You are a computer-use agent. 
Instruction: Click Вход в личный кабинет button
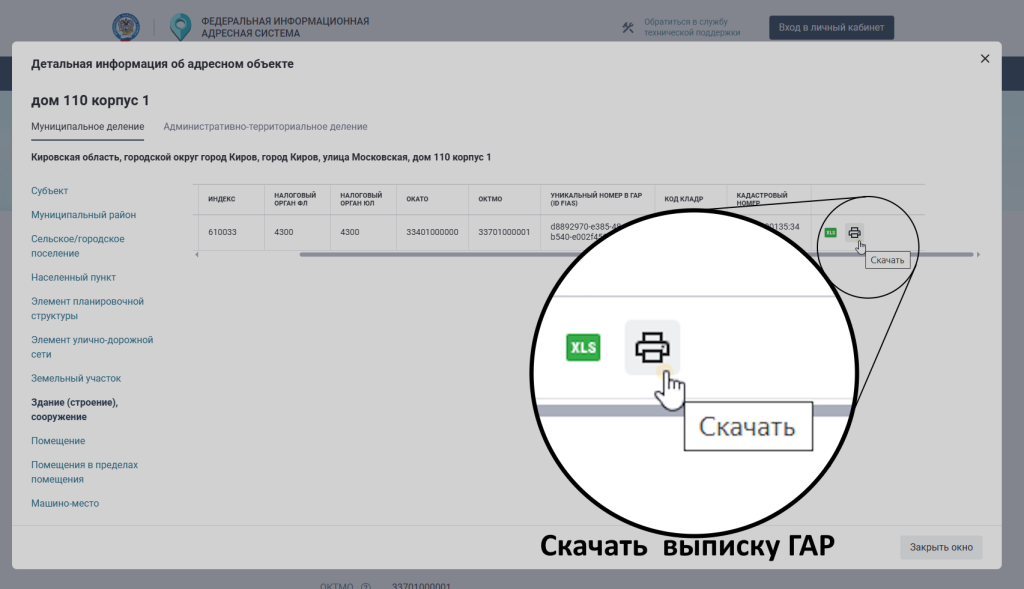pyautogui.click(x=831, y=28)
